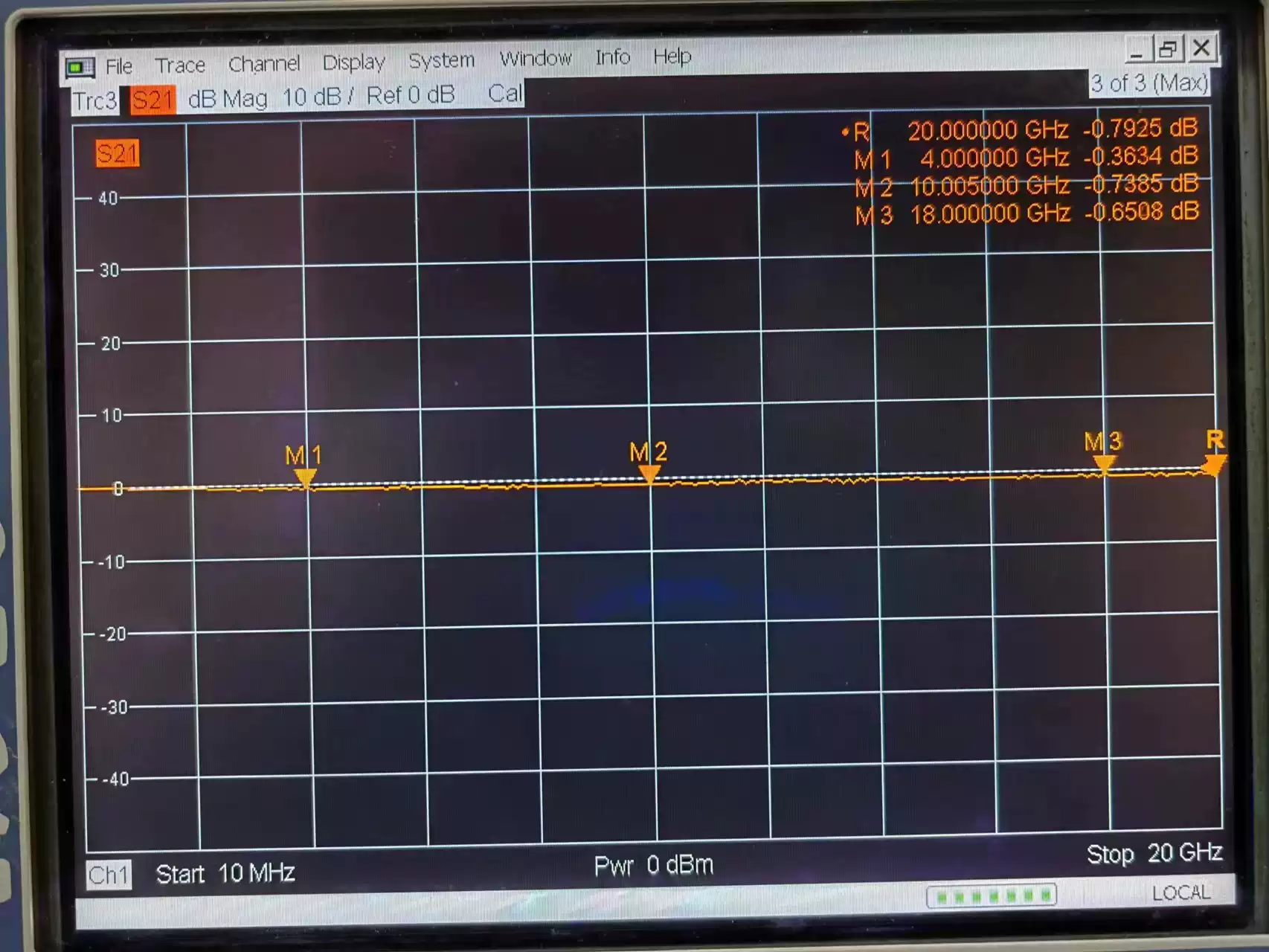Click the Pwr 0 dBm power setting
Image resolution: width=1269 pixels, height=952 pixels.
pos(654,865)
